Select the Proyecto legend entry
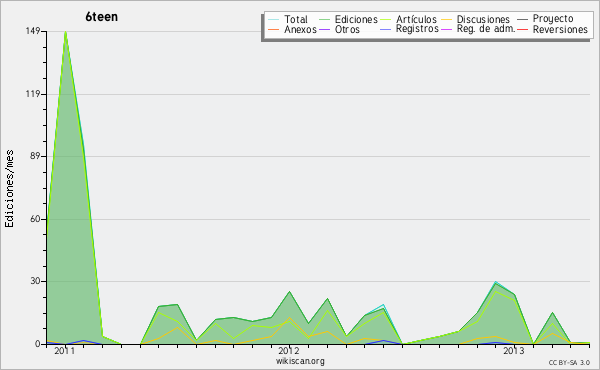Screen dimensions: 600x370 coord(545,18)
